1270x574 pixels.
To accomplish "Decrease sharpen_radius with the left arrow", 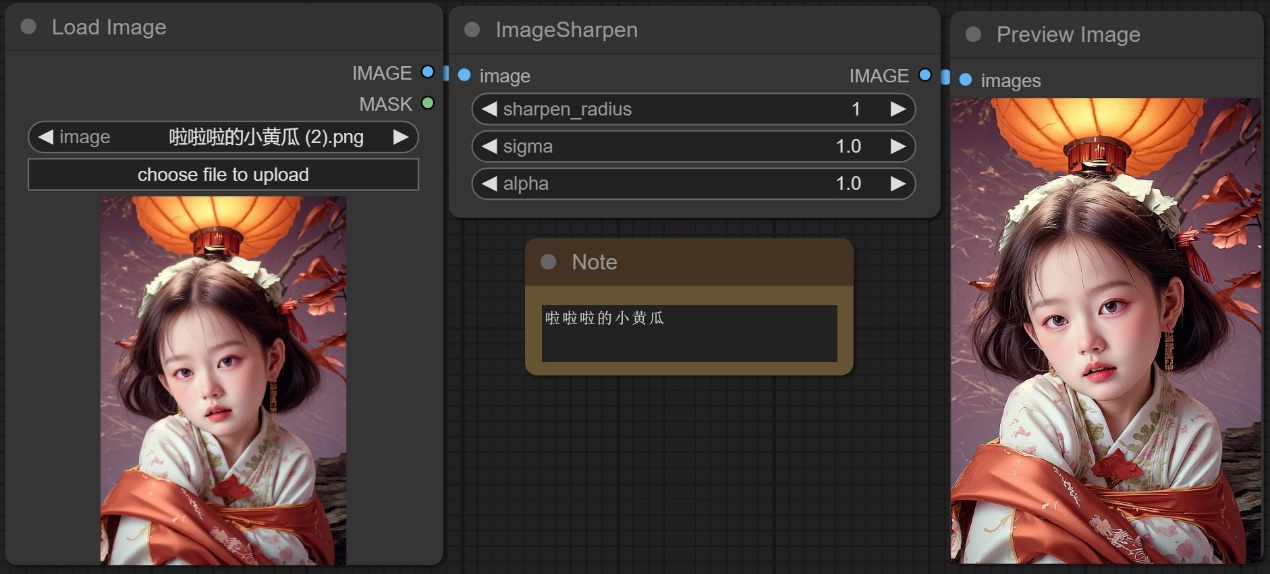I will point(489,109).
